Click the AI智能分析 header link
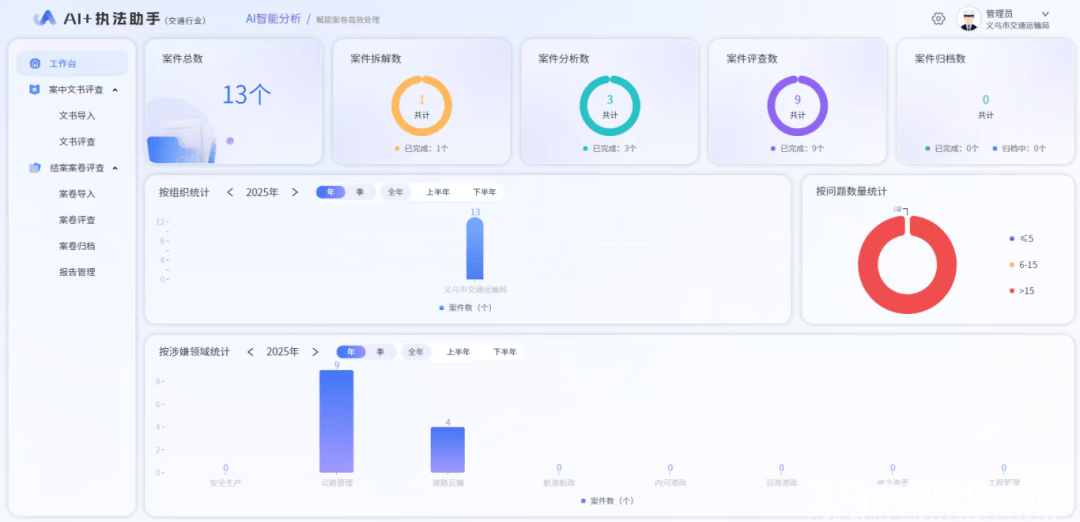 point(273,19)
